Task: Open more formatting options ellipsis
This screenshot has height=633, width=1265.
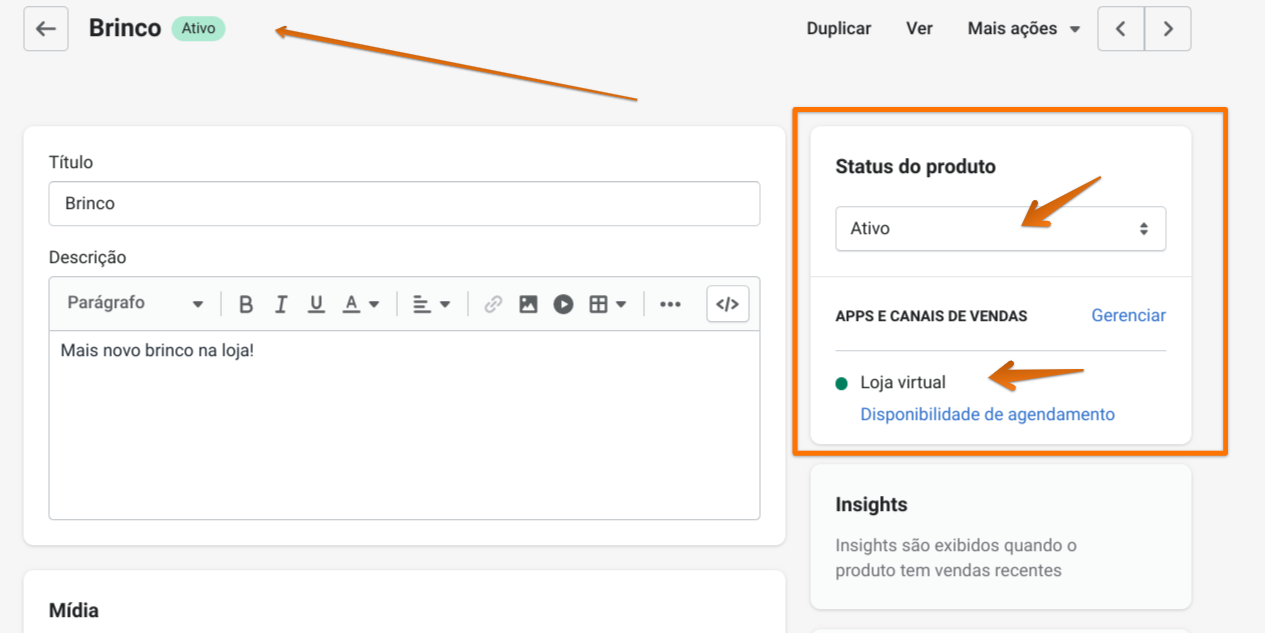Action: (x=670, y=304)
